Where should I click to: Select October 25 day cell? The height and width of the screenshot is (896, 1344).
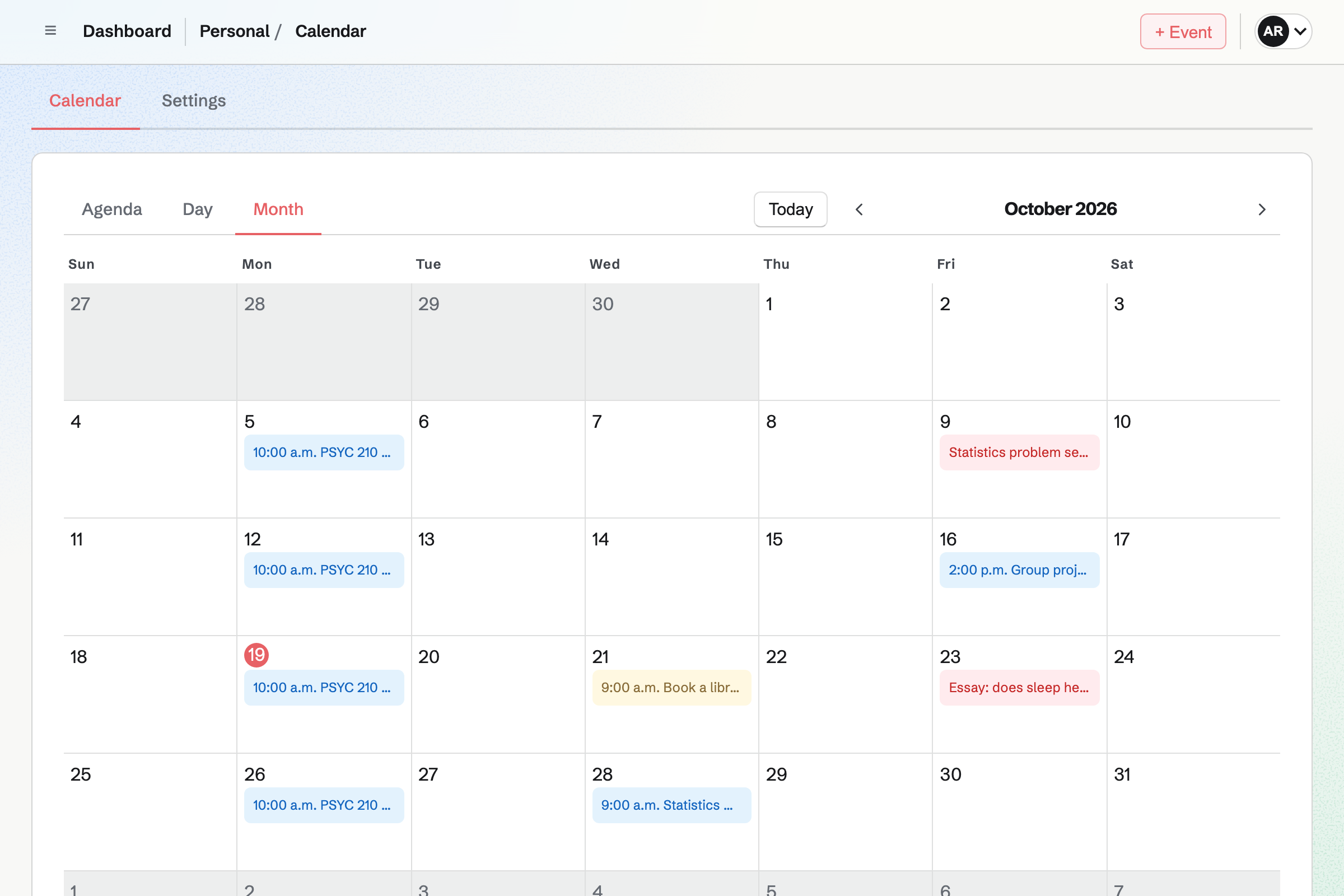[150, 812]
